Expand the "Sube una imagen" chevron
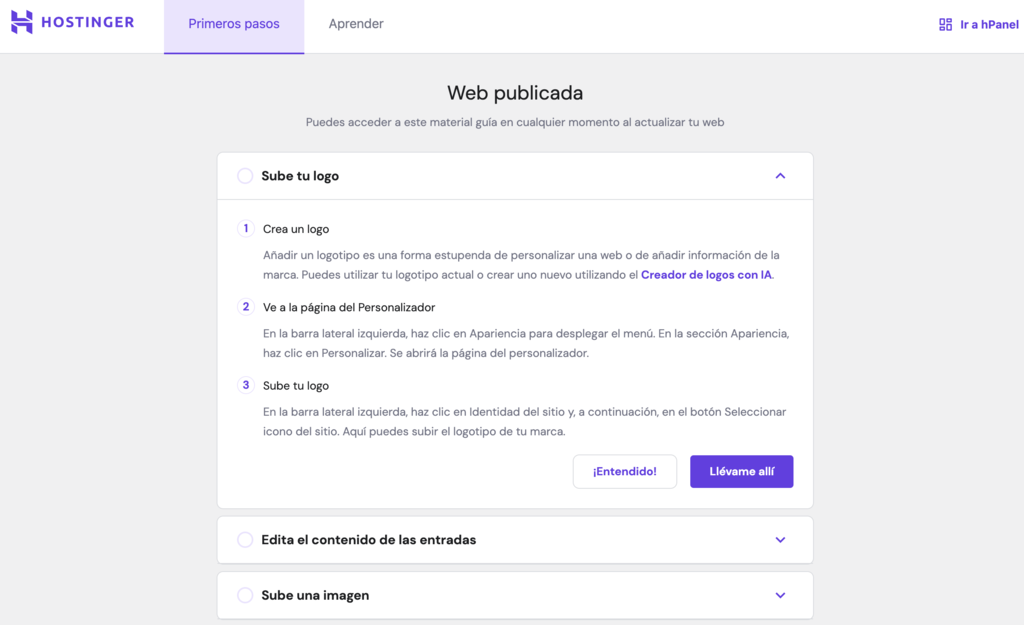The height and width of the screenshot is (625, 1024). tap(780, 595)
